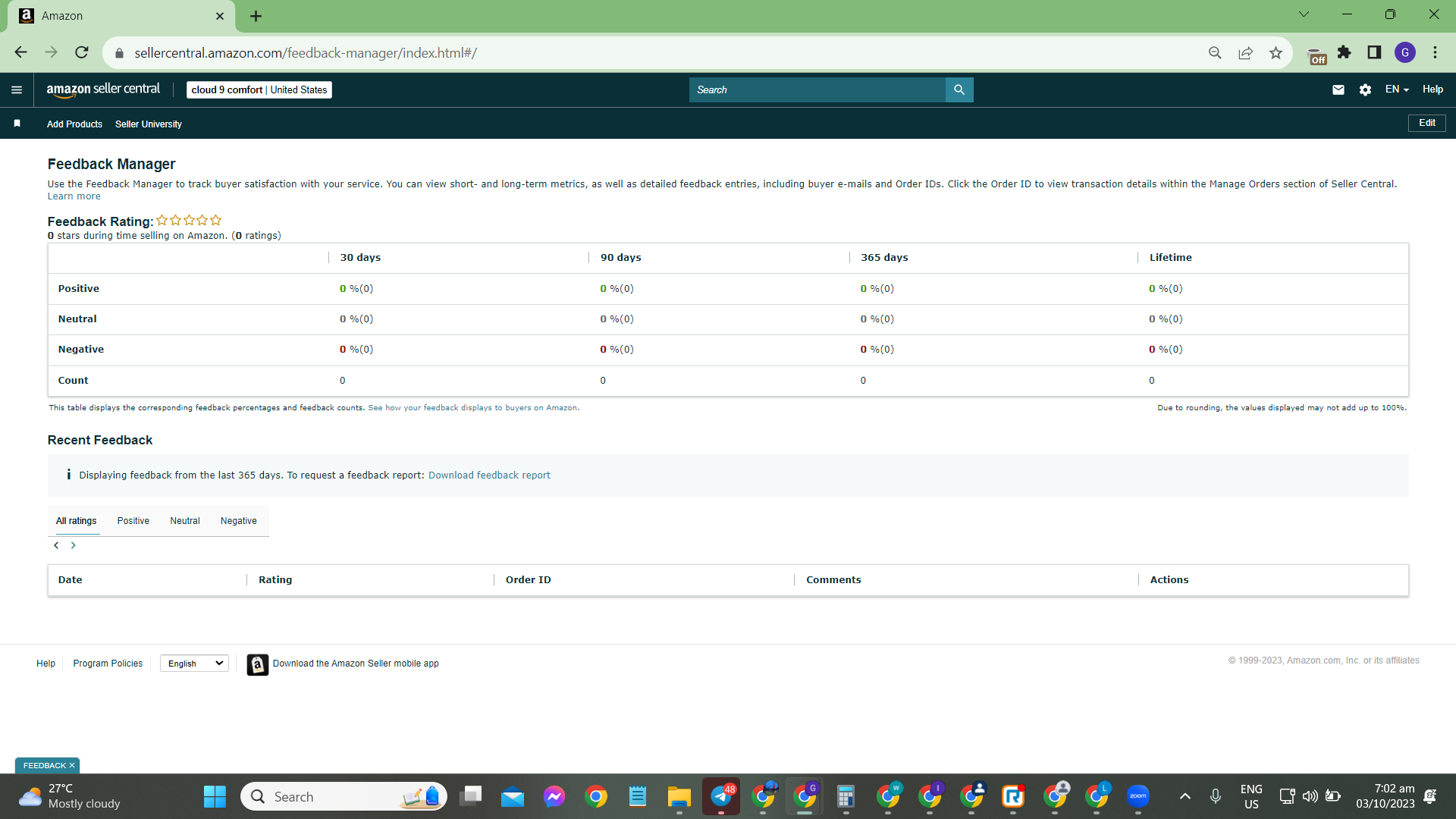Open Add Products menu item
The height and width of the screenshot is (819, 1456).
(x=74, y=124)
